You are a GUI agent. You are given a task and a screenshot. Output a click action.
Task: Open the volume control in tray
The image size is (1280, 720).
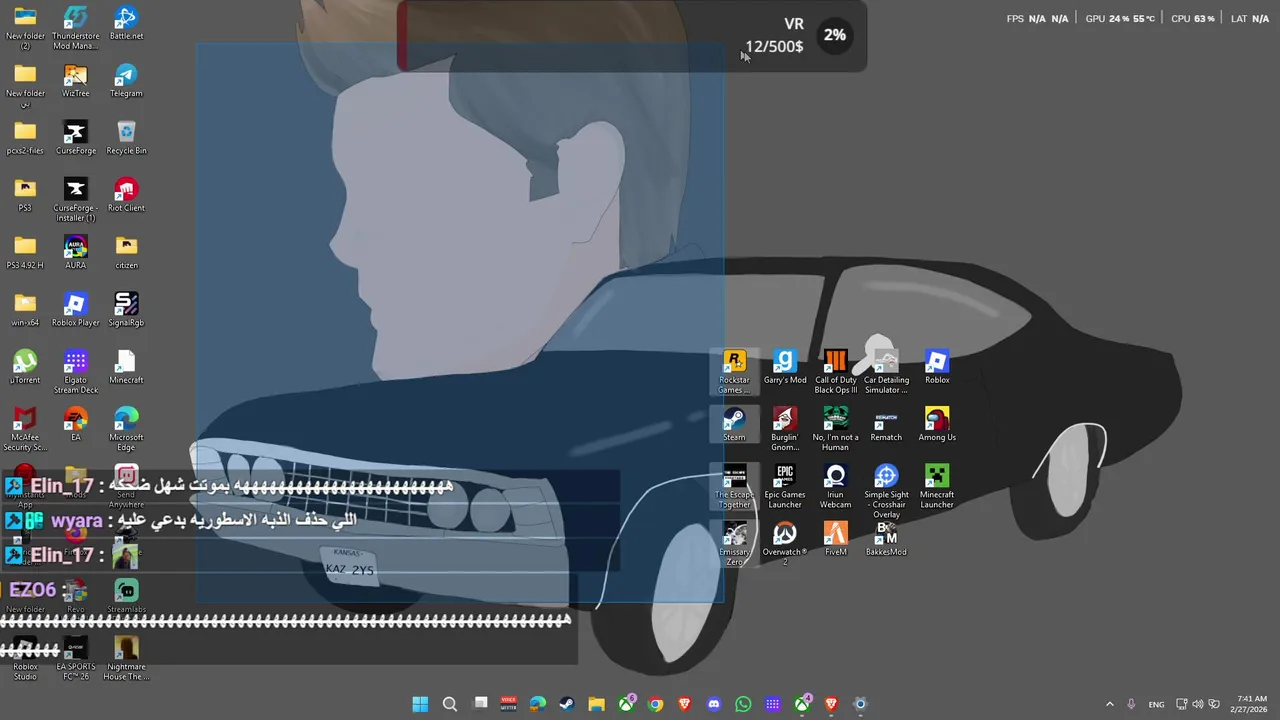tap(1198, 704)
